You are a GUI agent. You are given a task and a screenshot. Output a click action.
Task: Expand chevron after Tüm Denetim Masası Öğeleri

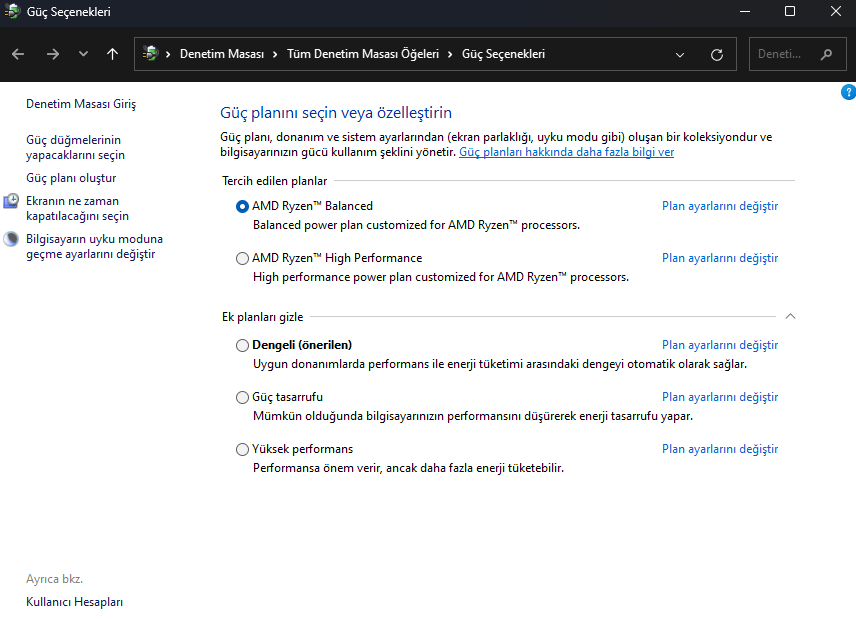pyautogui.click(x=450, y=54)
